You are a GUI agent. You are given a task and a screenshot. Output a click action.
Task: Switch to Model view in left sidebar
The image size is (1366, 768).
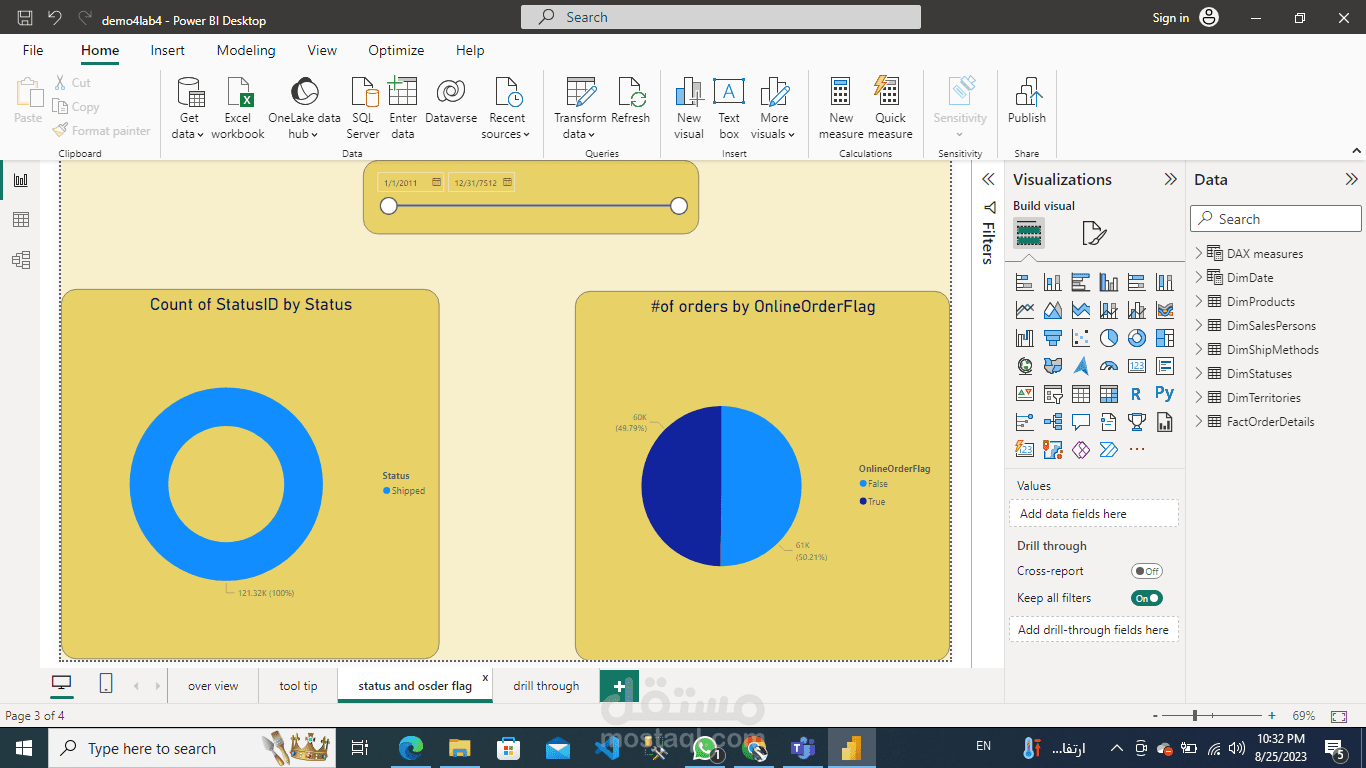click(21, 260)
